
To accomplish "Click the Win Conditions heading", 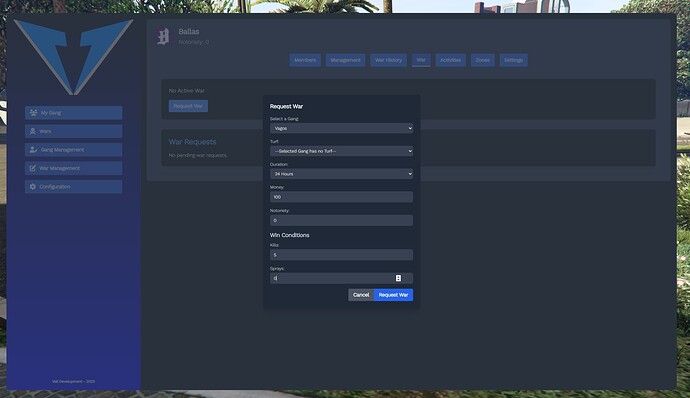I will coord(290,235).
